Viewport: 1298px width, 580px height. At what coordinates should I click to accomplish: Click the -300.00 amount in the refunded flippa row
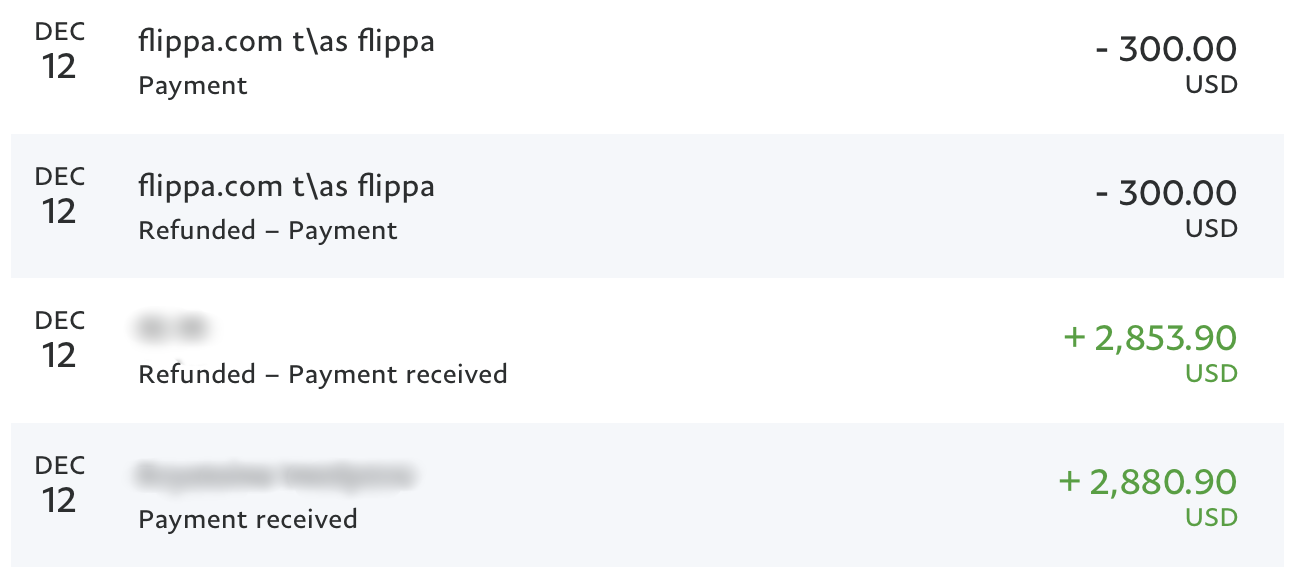click(1166, 193)
